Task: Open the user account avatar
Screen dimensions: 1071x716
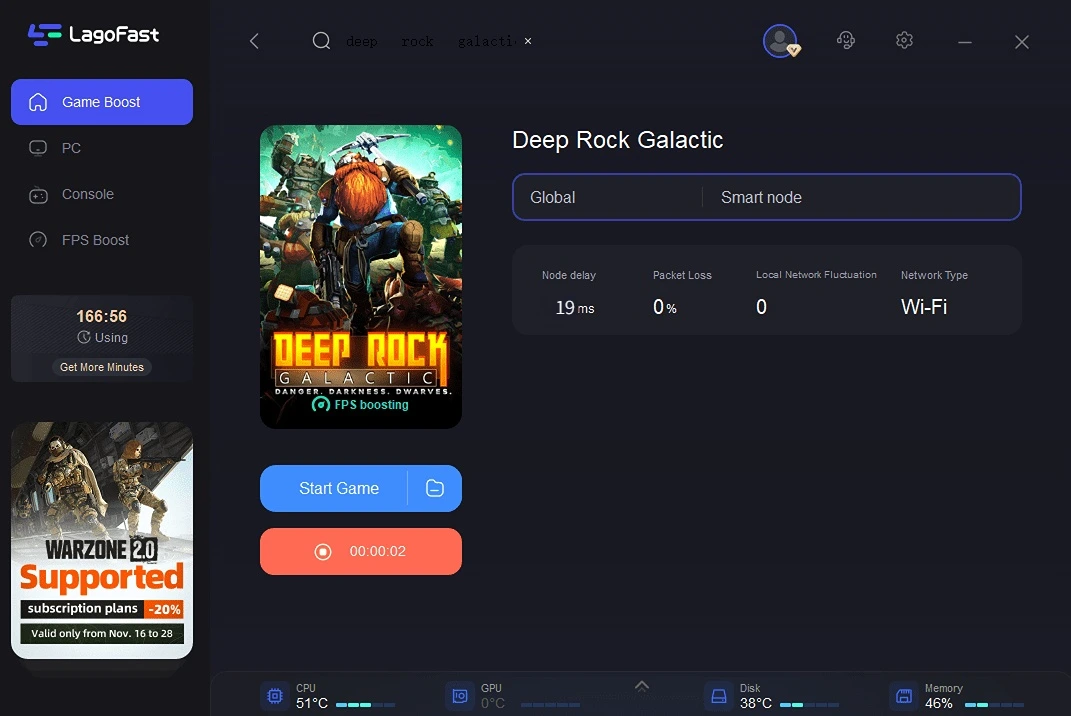Action: (781, 41)
